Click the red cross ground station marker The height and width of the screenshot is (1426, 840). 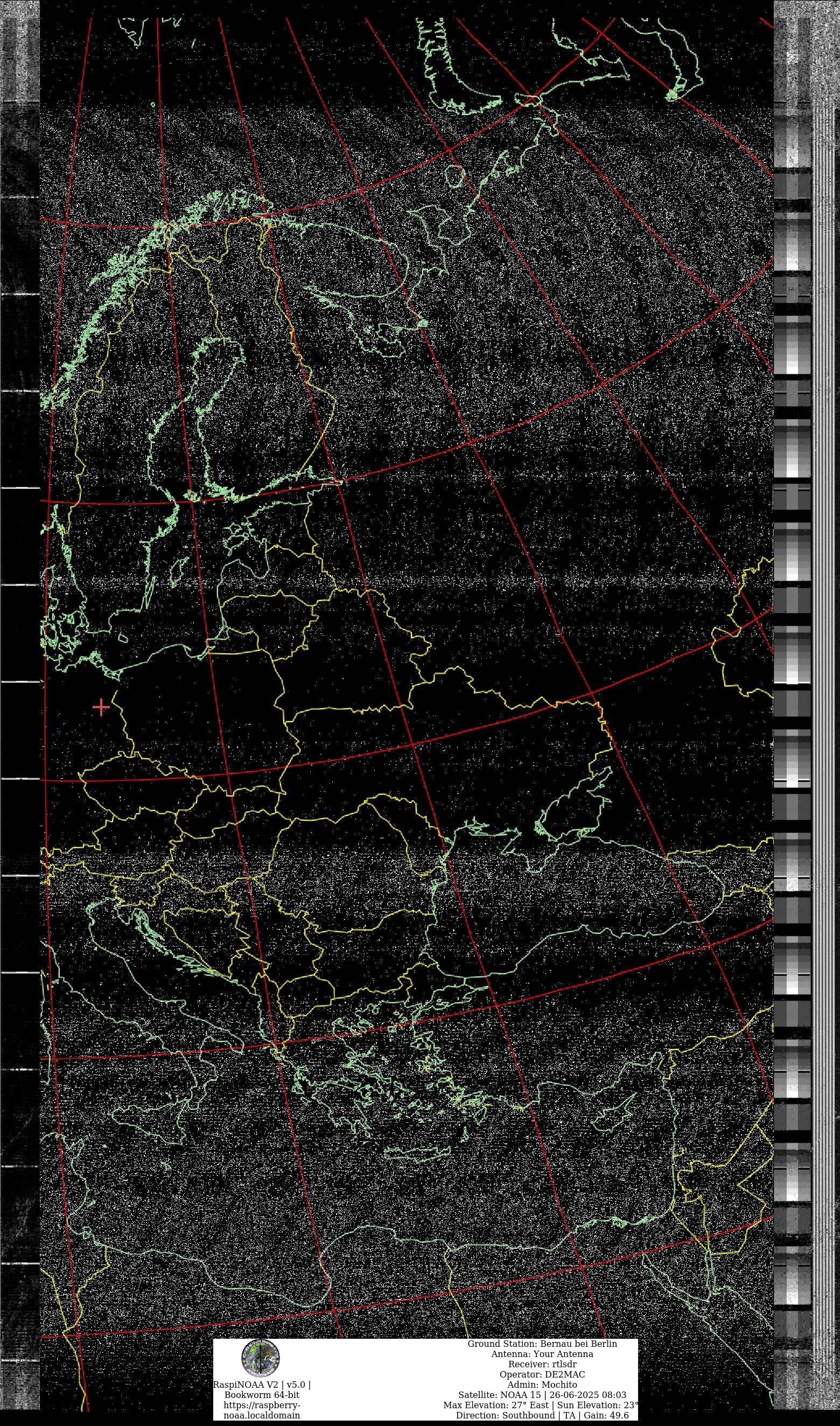101,707
